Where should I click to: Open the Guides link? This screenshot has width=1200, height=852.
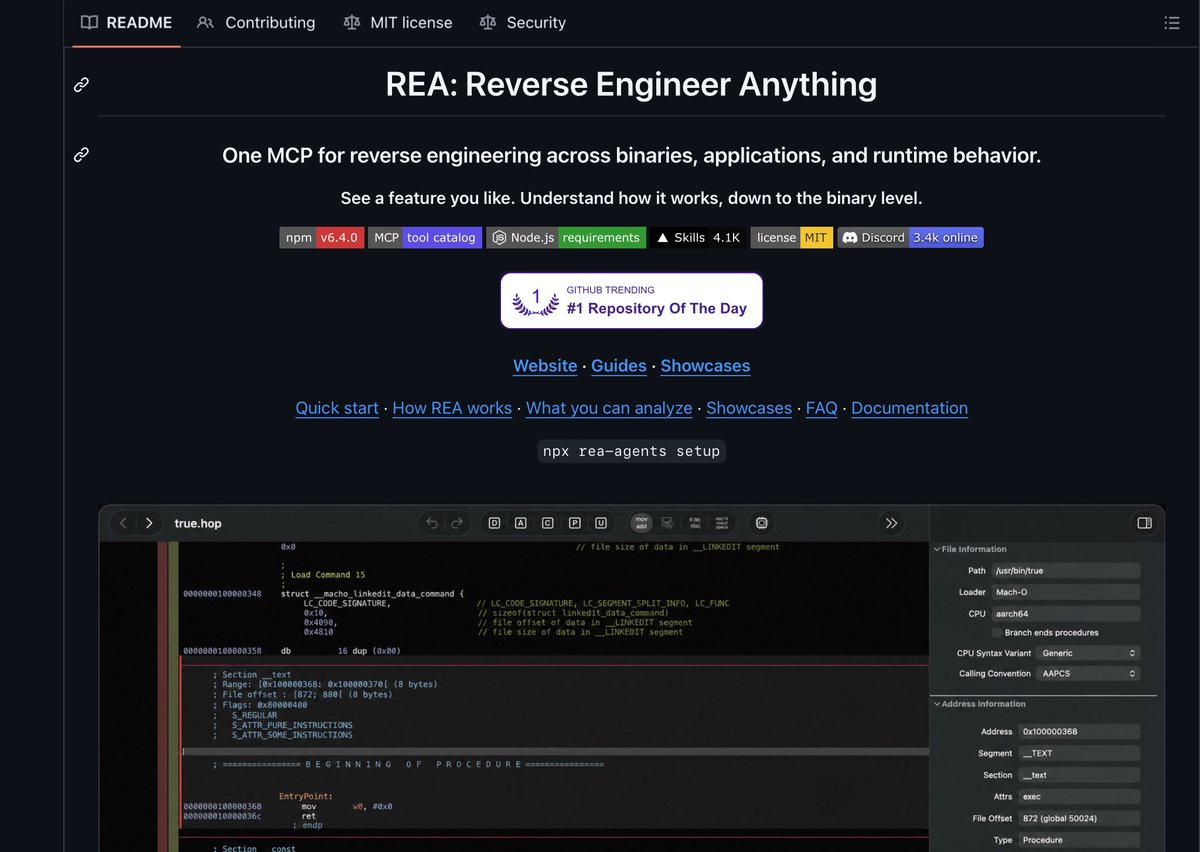(619, 366)
